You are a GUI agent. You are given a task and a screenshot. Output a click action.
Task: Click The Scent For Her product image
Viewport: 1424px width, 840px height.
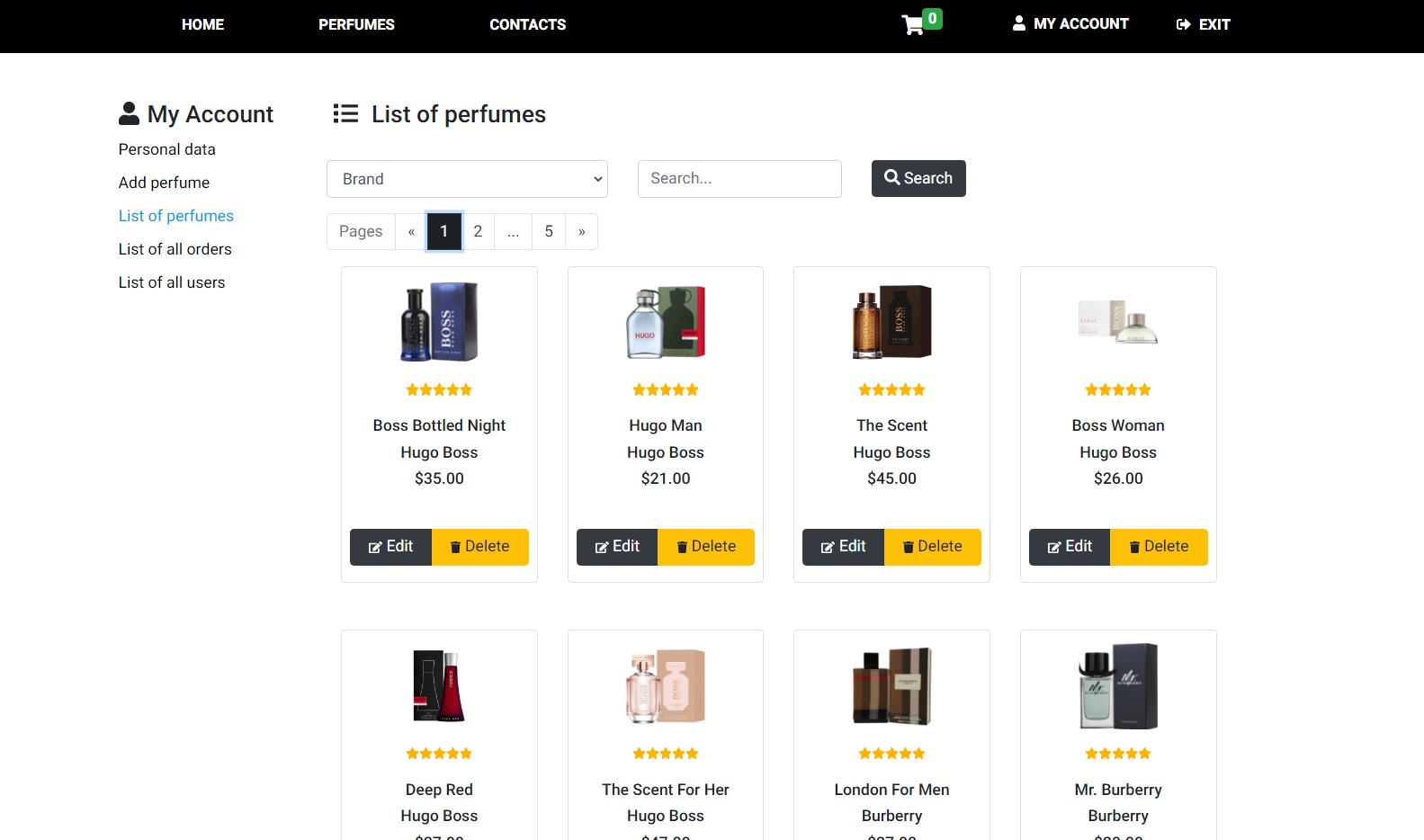[x=666, y=685]
